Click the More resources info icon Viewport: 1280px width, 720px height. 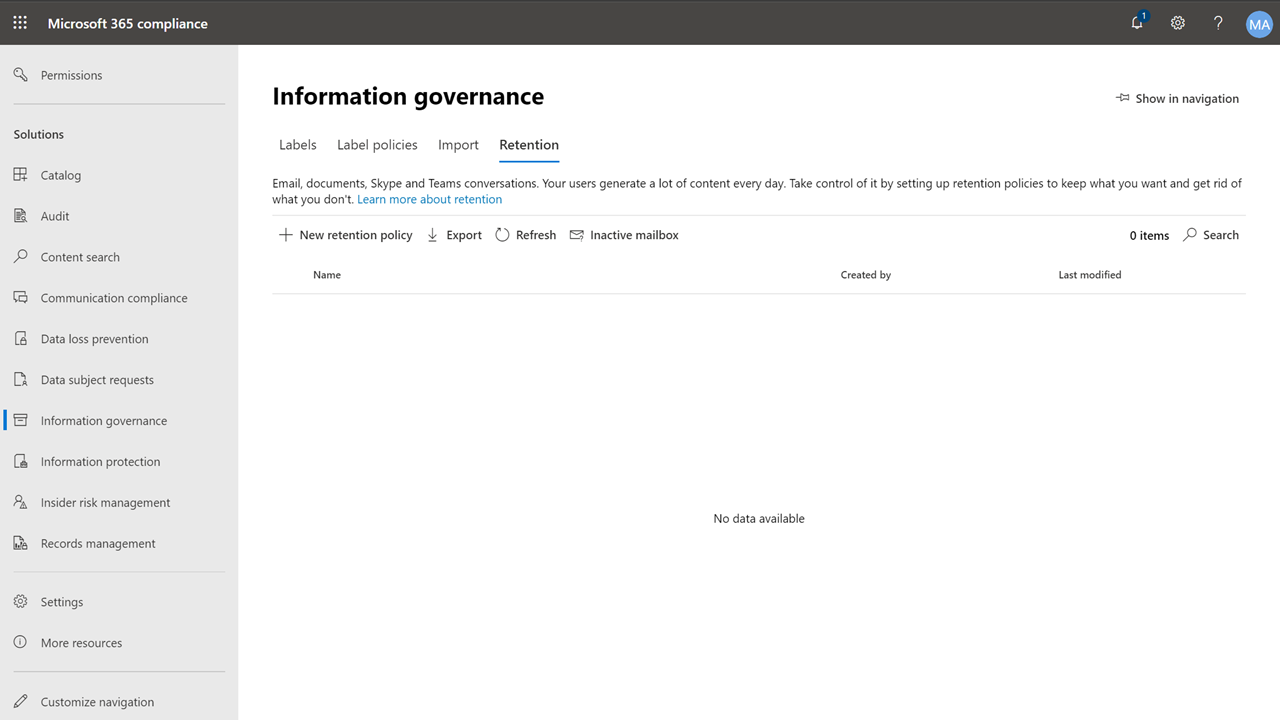click(21, 643)
